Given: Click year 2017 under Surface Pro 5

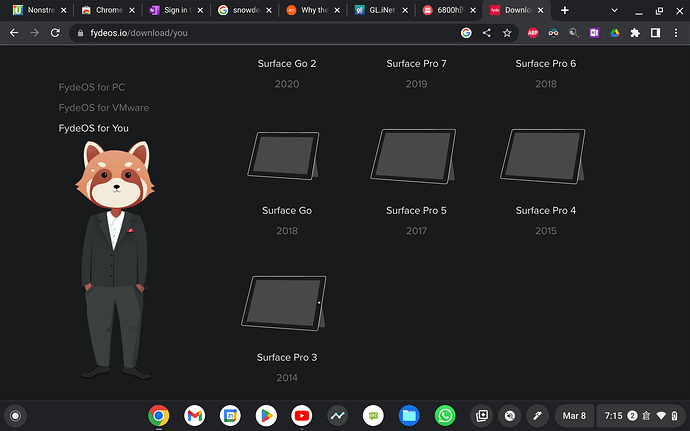Looking at the screenshot, I should coord(416,231).
